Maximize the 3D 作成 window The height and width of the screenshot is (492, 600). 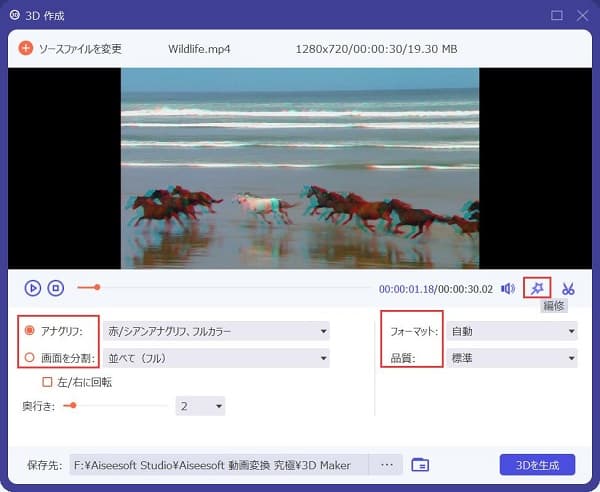point(556,15)
